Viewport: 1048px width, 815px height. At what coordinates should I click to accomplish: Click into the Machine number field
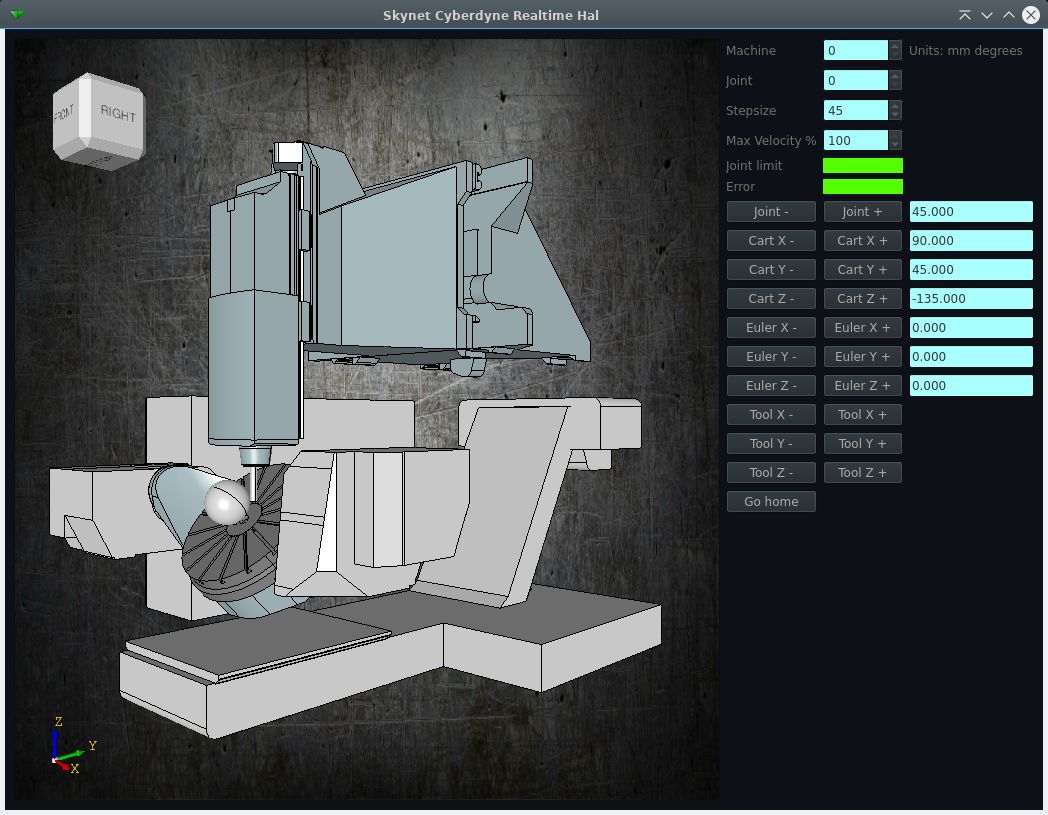856,50
